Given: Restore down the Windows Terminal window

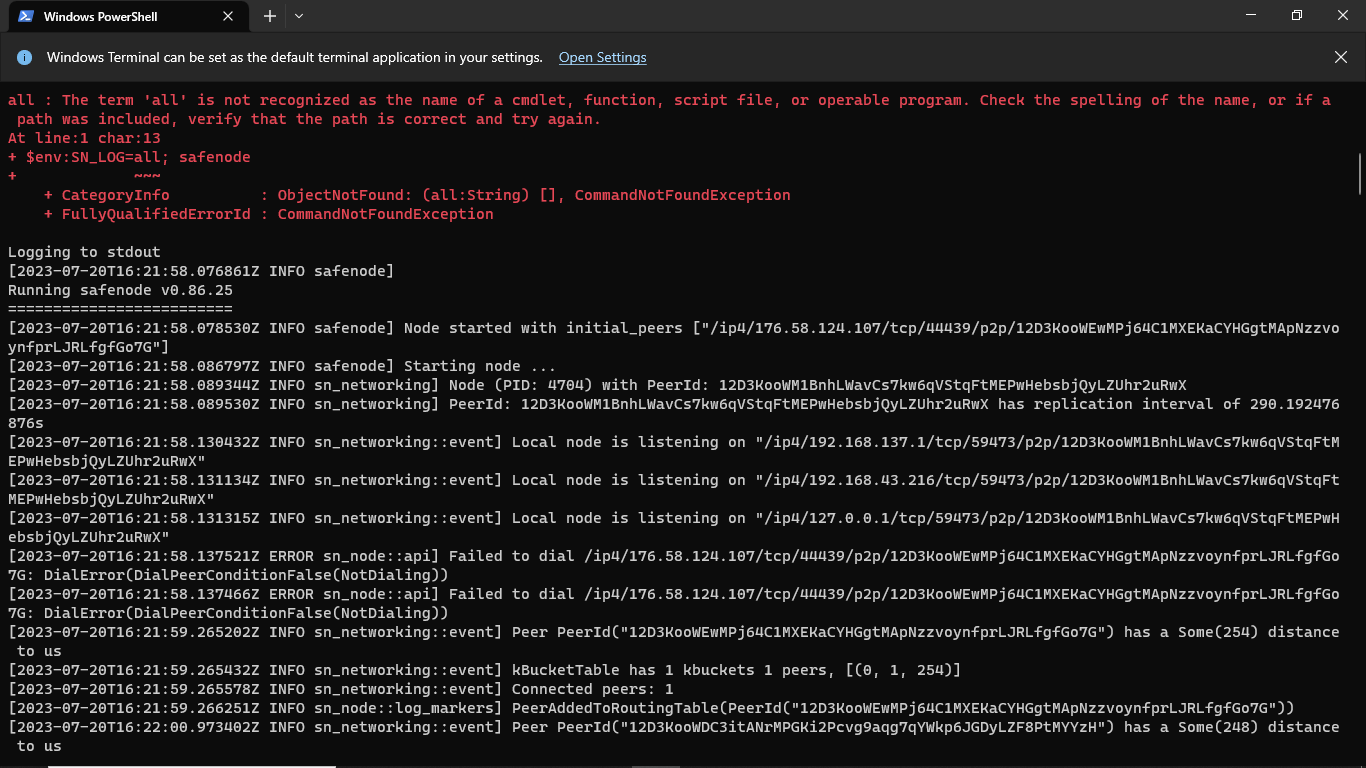Looking at the screenshot, I should coord(1297,15).
